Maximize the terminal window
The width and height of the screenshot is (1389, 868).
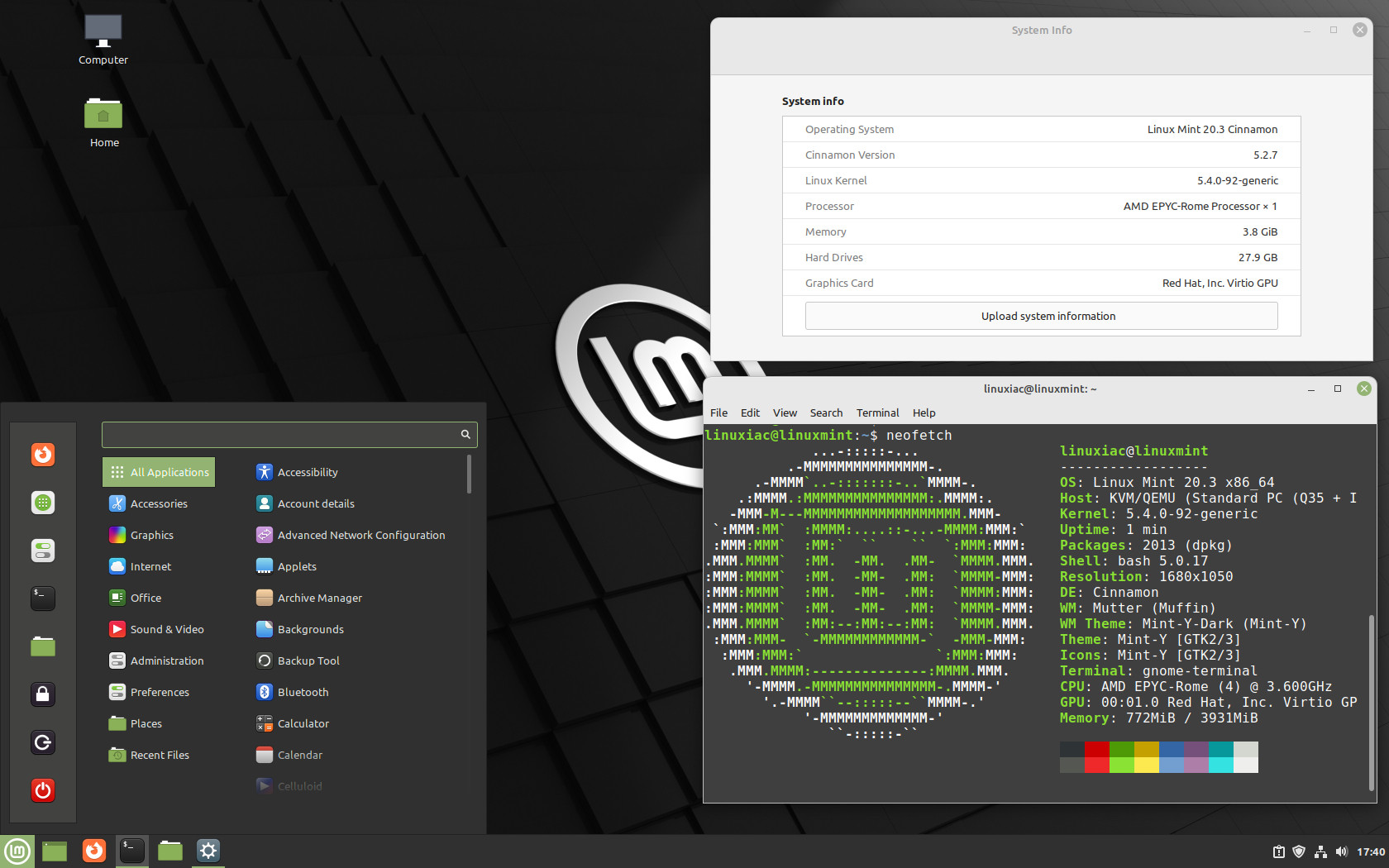[1338, 389]
